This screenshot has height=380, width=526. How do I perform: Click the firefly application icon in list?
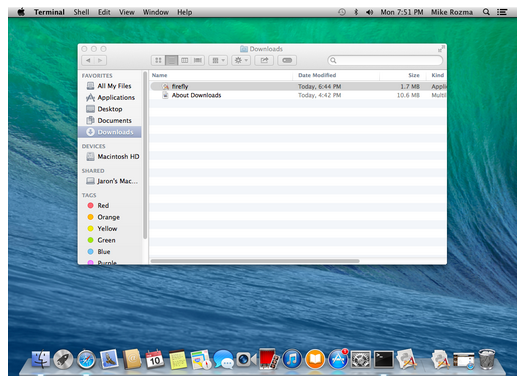[165, 87]
